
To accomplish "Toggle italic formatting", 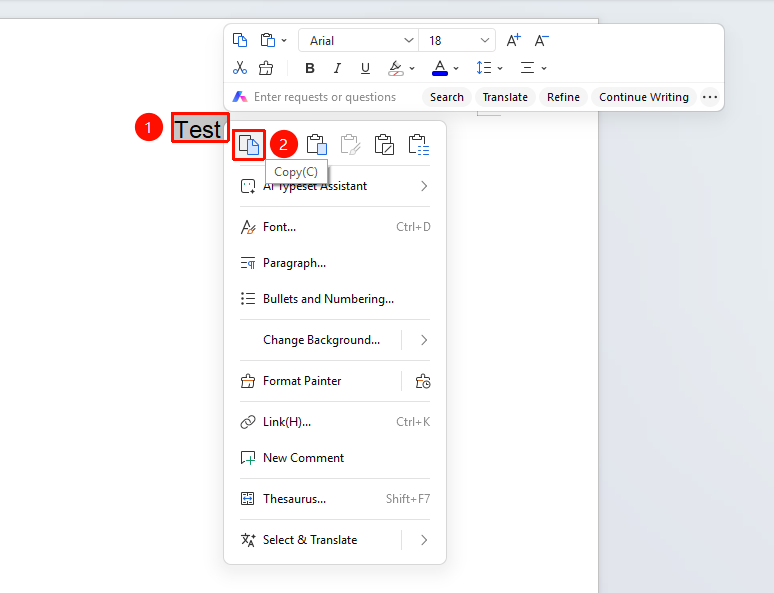I will (337, 68).
